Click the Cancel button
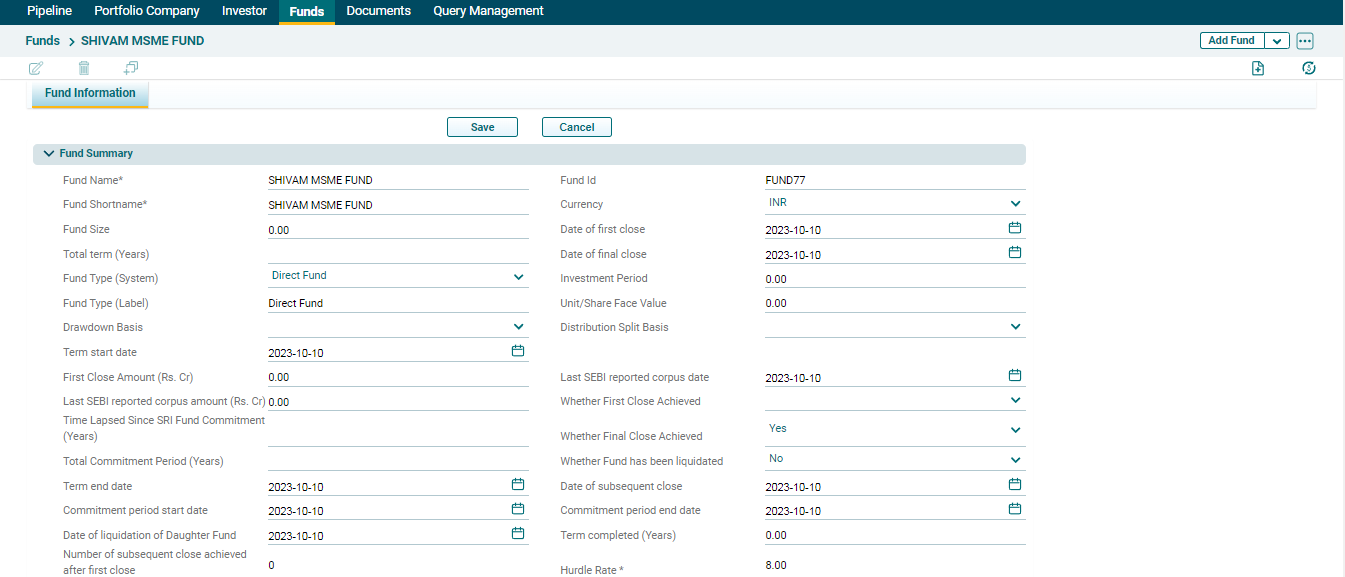Image resolution: width=1345 pixels, height=577 pixels. click(x=576, y=127)
